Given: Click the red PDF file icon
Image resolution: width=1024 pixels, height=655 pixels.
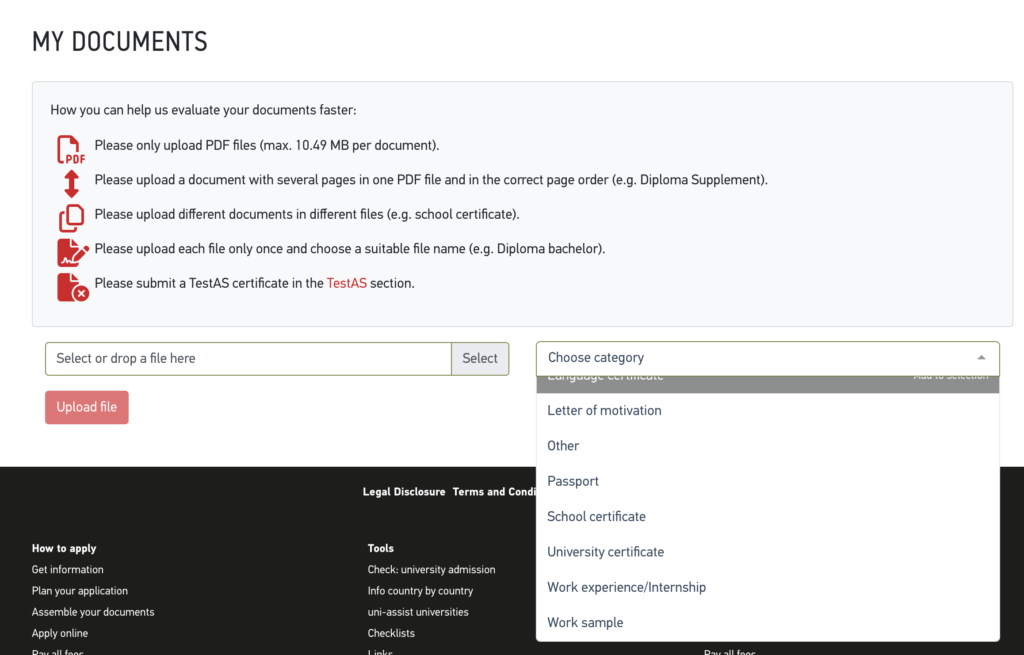Looking at the screenshot, I should pyautogui.click(x=71, y=149).
